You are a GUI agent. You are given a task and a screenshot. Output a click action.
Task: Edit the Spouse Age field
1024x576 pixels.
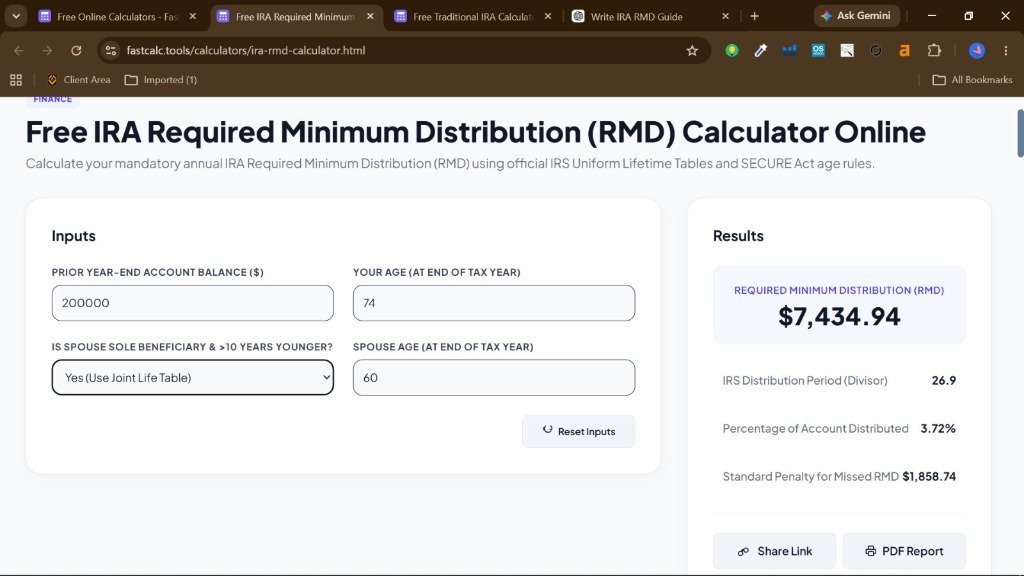click(x=494, y=377)
